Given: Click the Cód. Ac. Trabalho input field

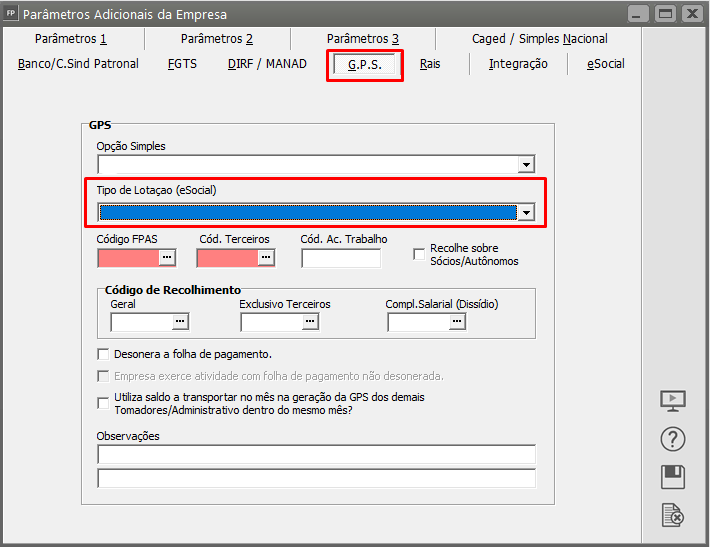Looking at the screenshot, I should pyautogui.click(x=341, y=258).
